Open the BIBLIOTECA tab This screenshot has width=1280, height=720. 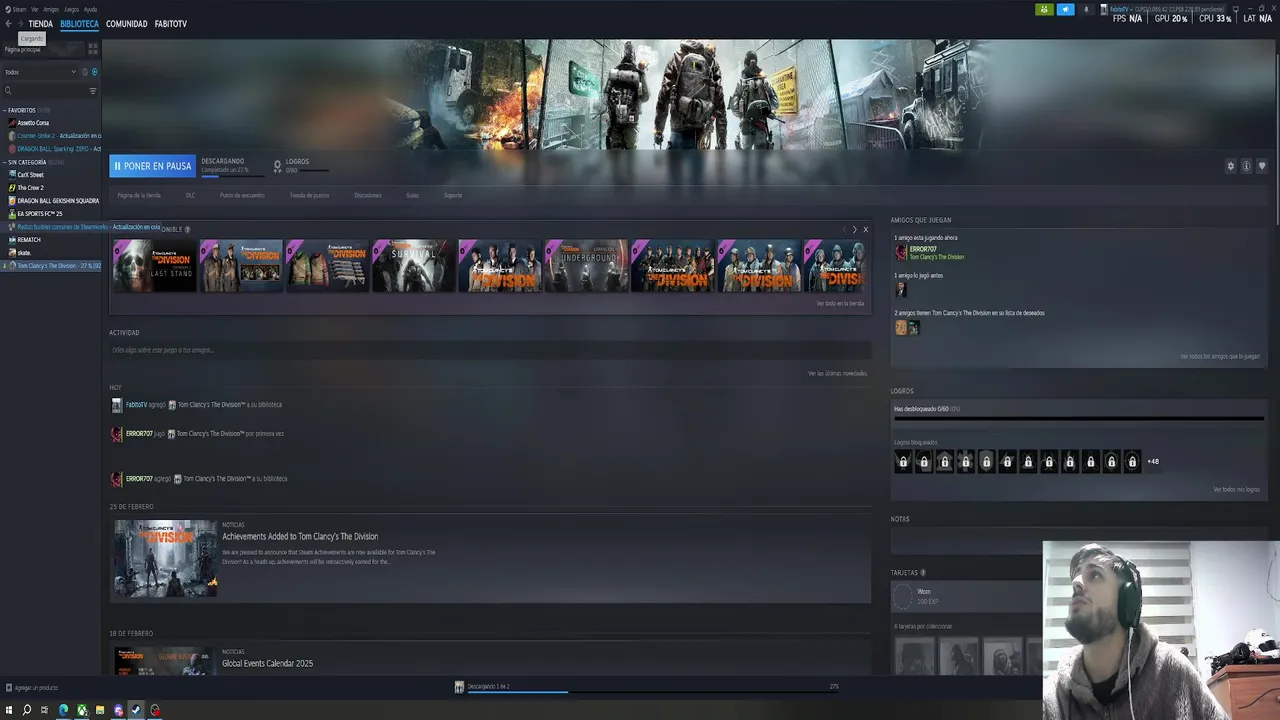(x=79, y=24)
